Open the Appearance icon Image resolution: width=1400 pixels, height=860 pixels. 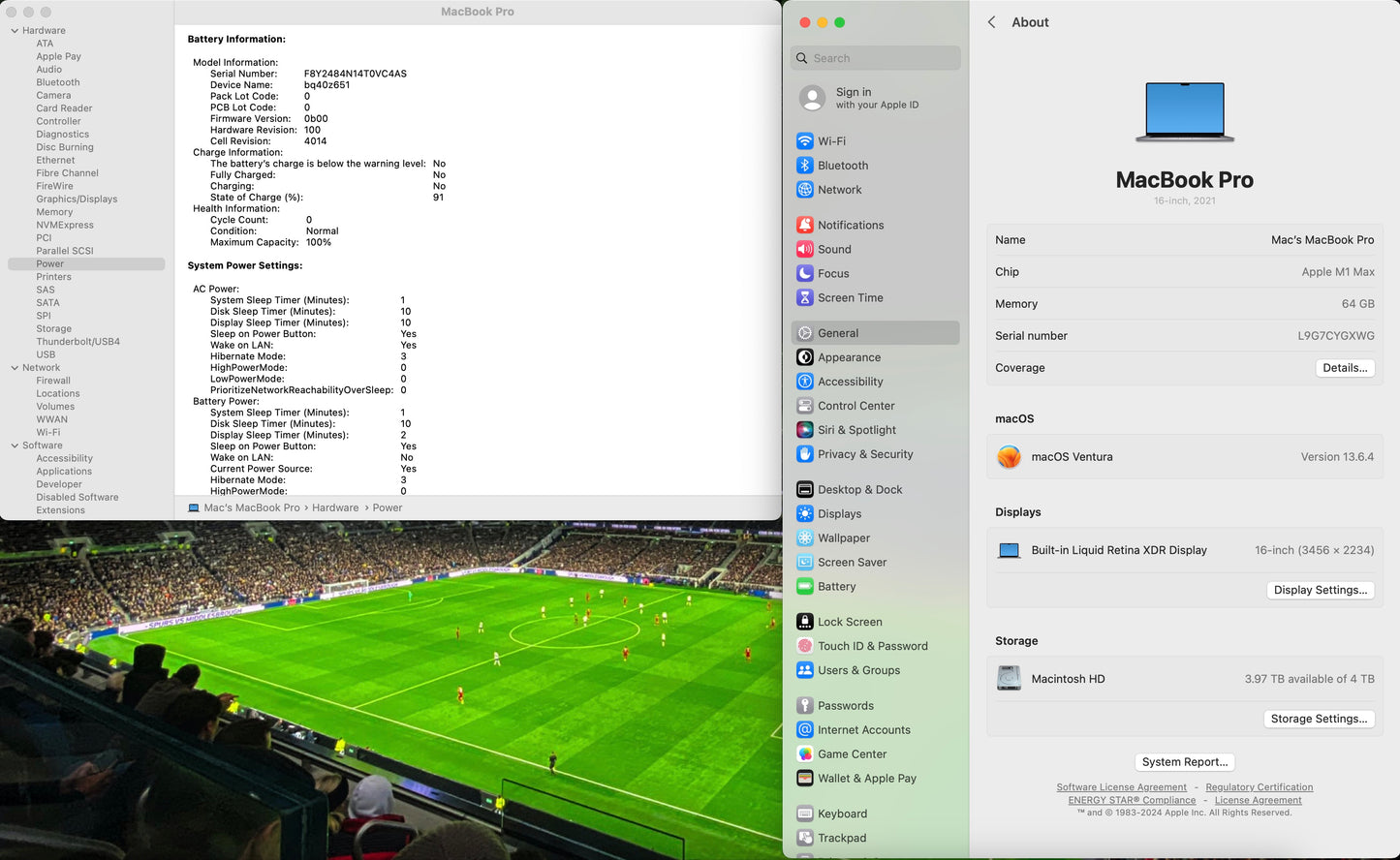coord(804,357)
